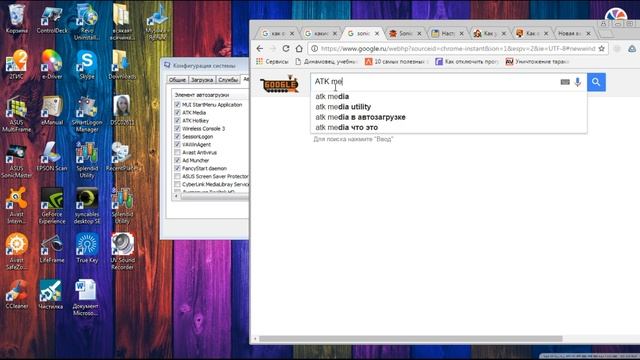Switch to the first Google tab 'как о'

click(x=278, y=33)
